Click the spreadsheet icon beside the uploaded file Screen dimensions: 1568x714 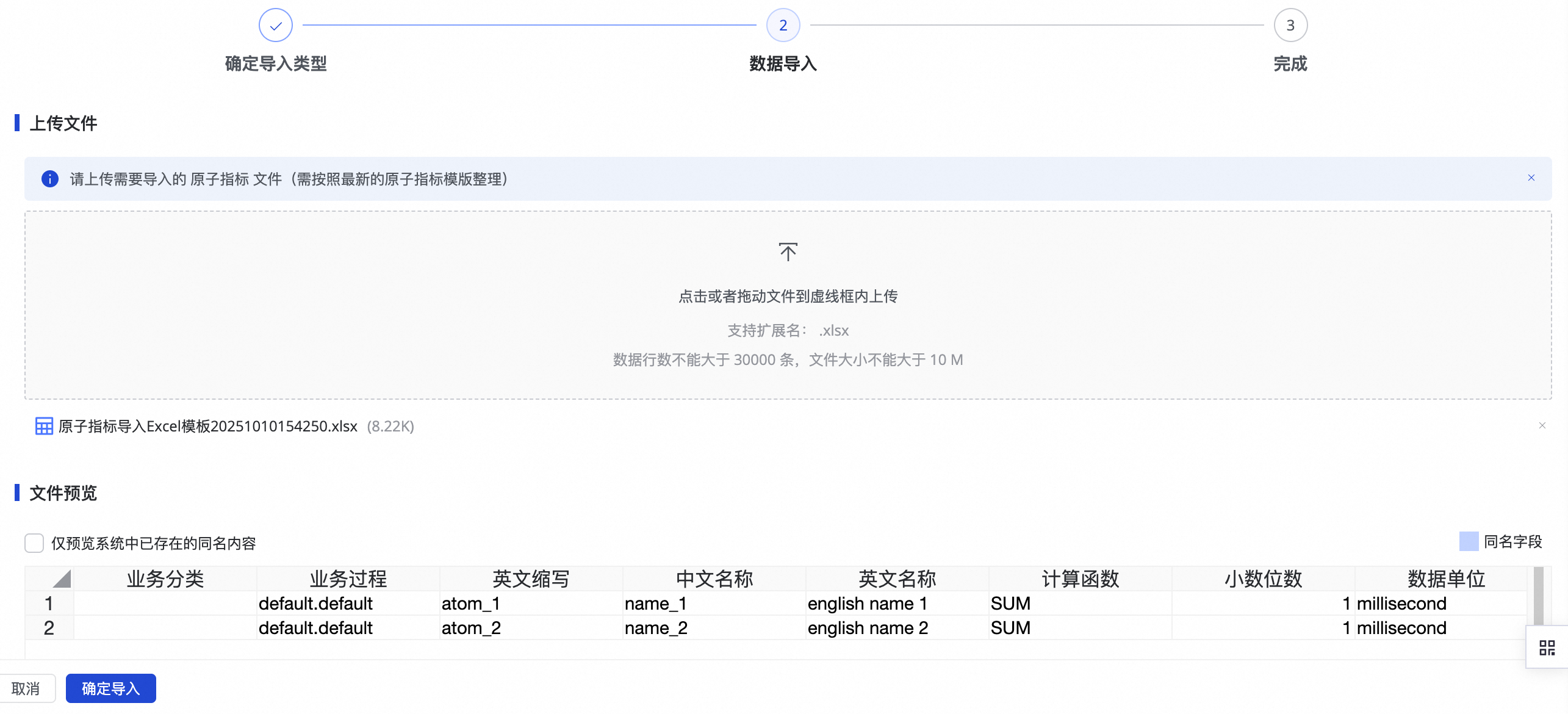click(43, 426)
